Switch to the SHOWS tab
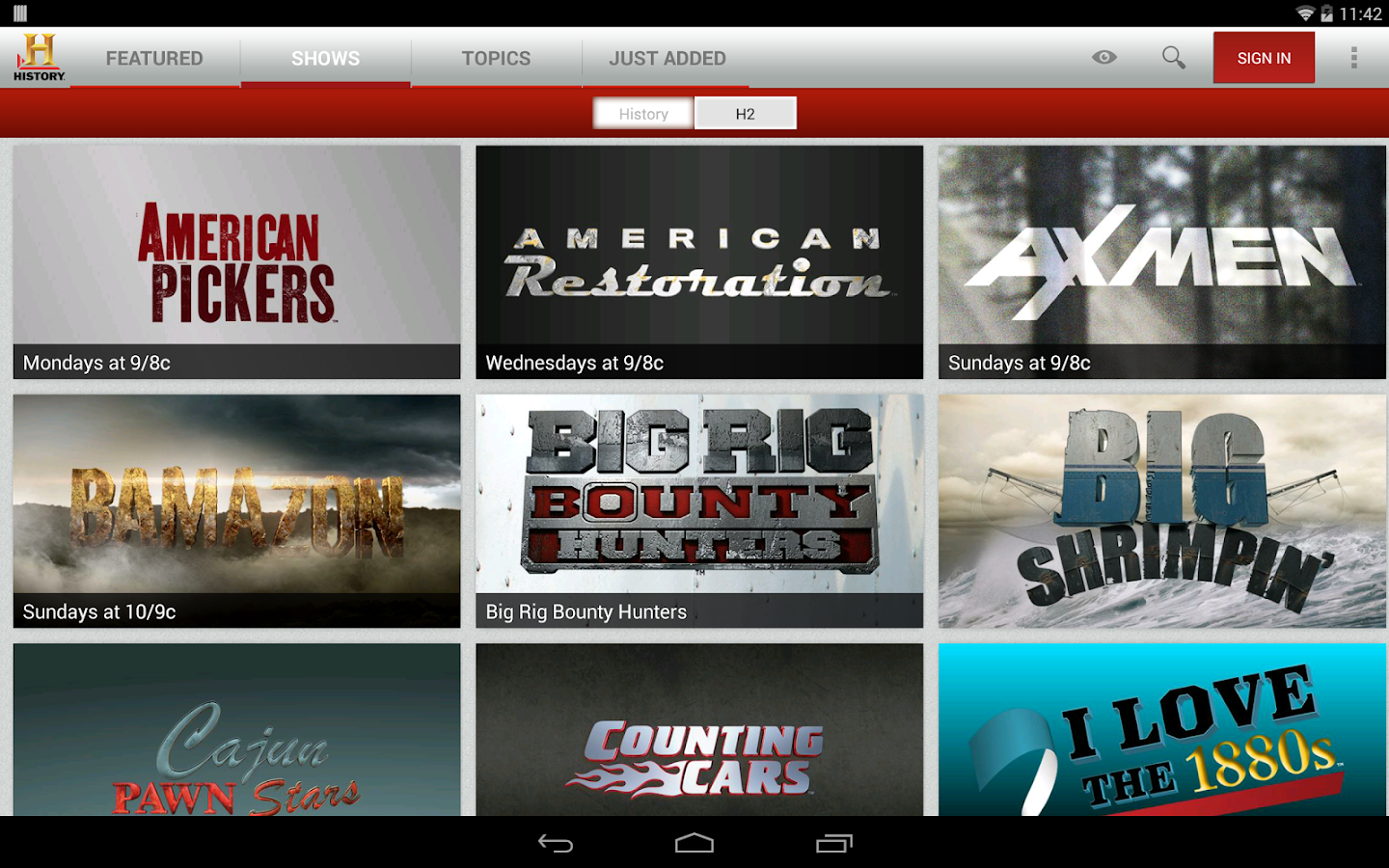The height and width of the screenshot is (868, 1389). coord(324,58)
